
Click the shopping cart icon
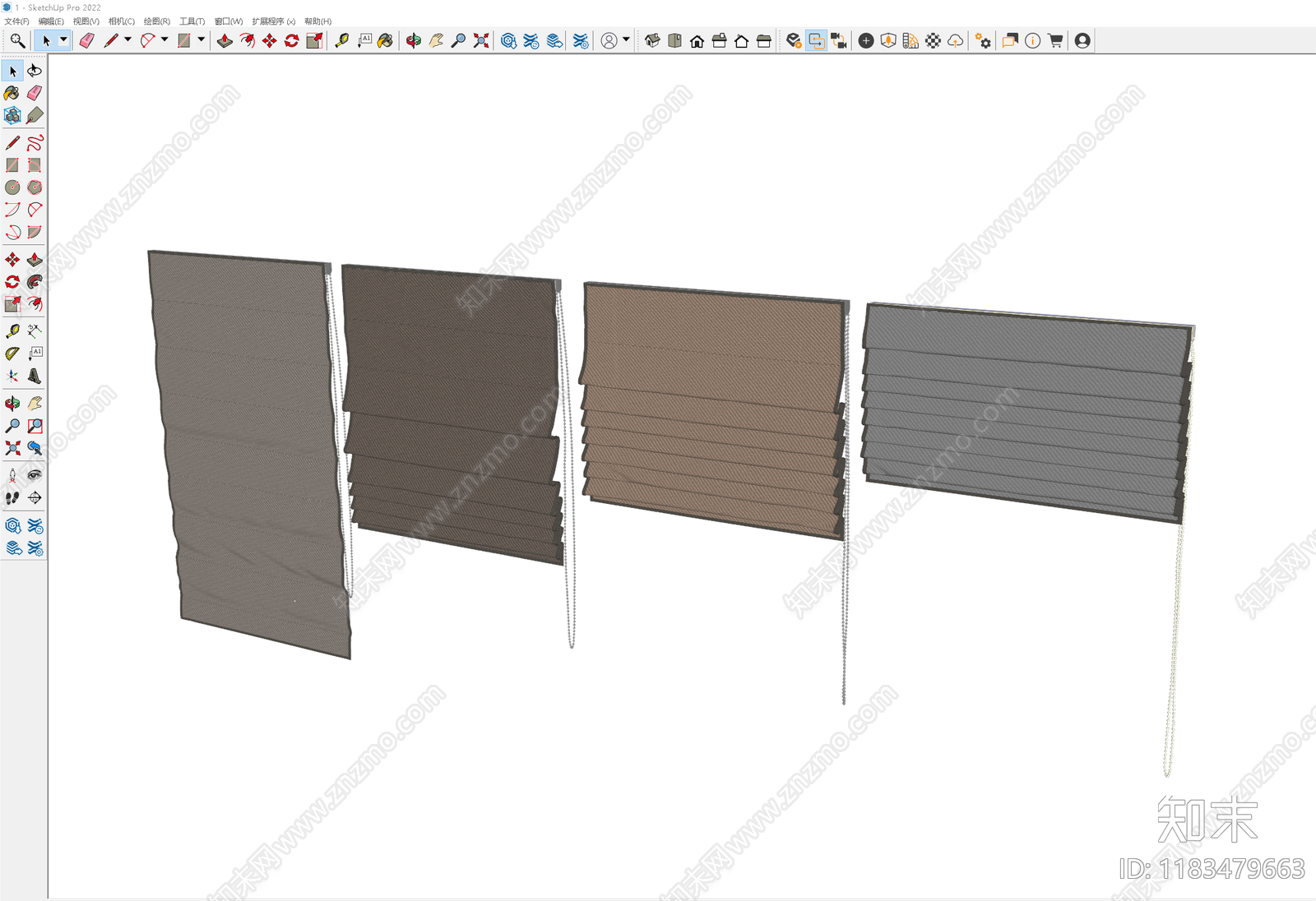(1055, 40)
